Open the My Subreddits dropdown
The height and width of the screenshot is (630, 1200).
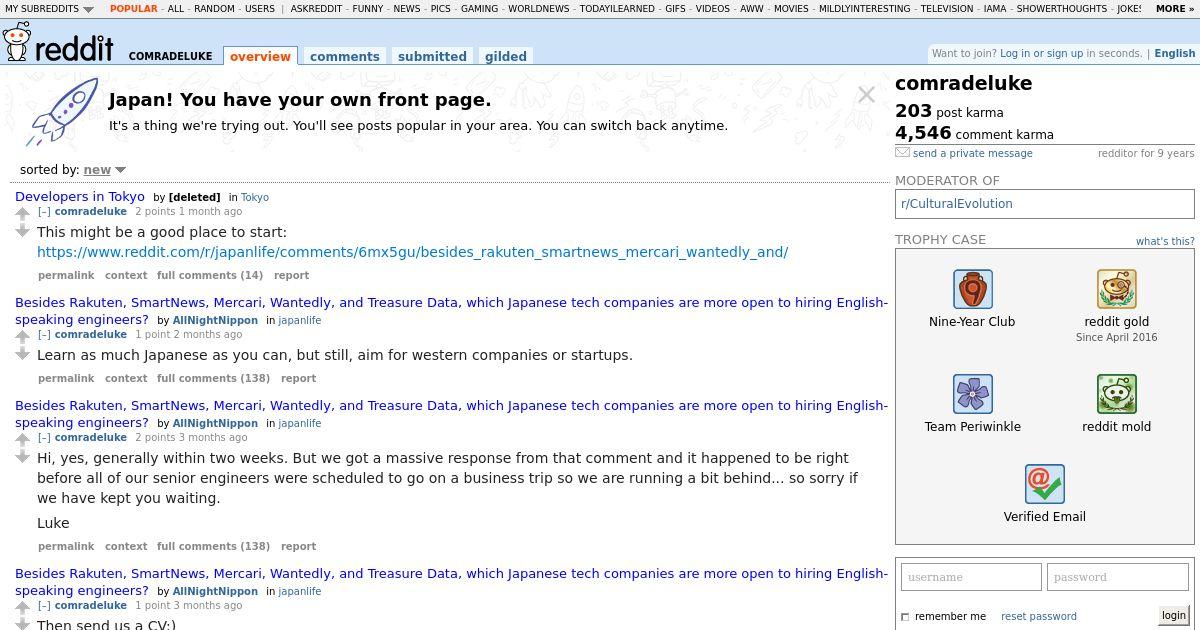tap(49, 8)
